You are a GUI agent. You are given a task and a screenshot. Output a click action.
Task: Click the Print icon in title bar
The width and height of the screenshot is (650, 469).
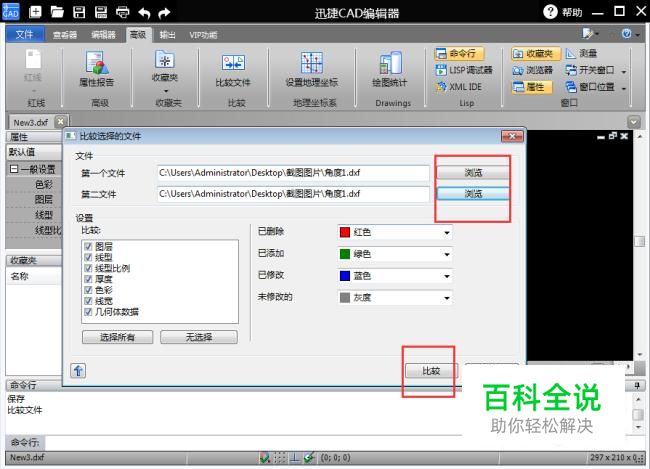coord(123,12)
